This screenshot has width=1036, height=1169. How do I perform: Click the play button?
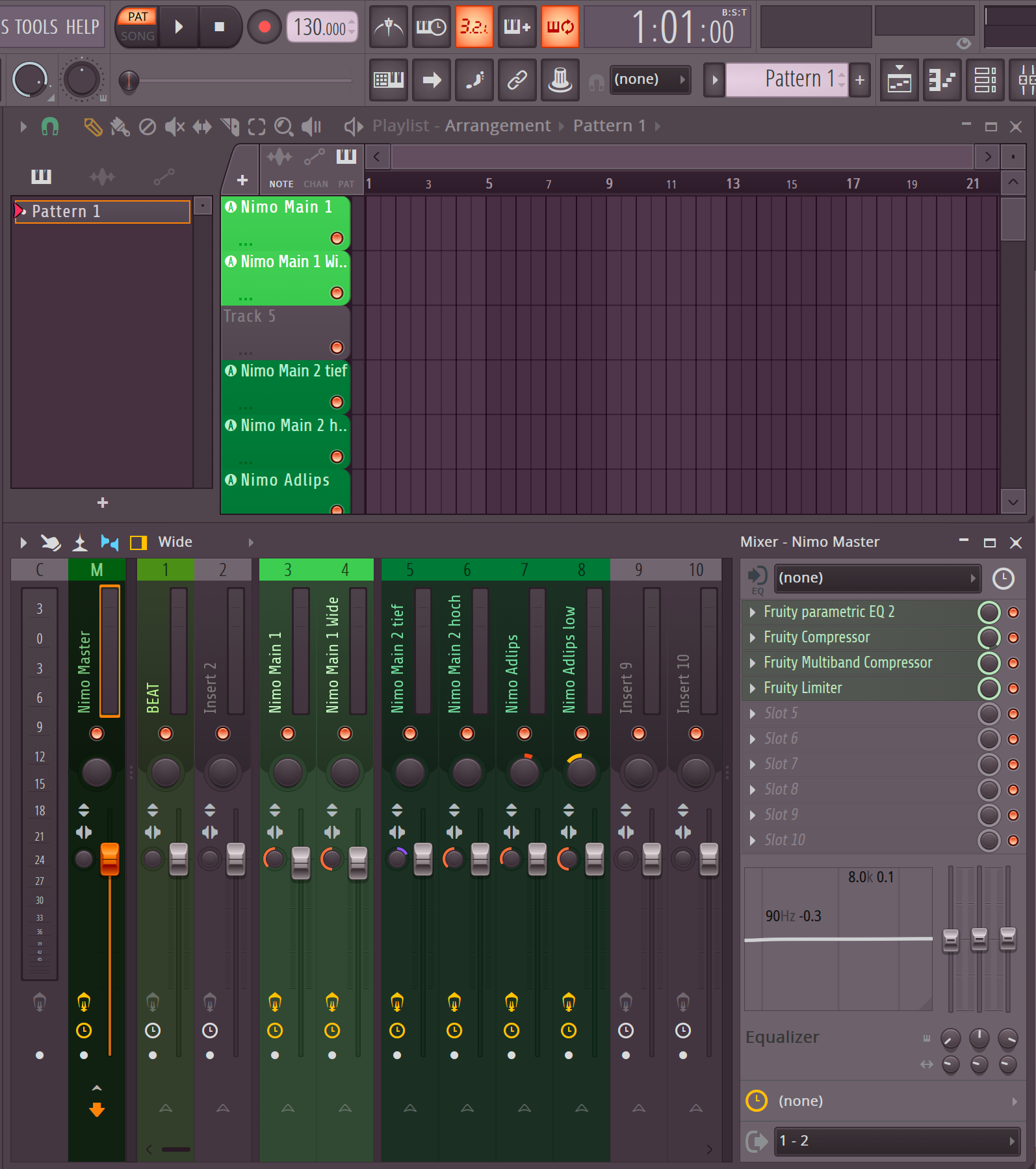(x=179, y=27)
